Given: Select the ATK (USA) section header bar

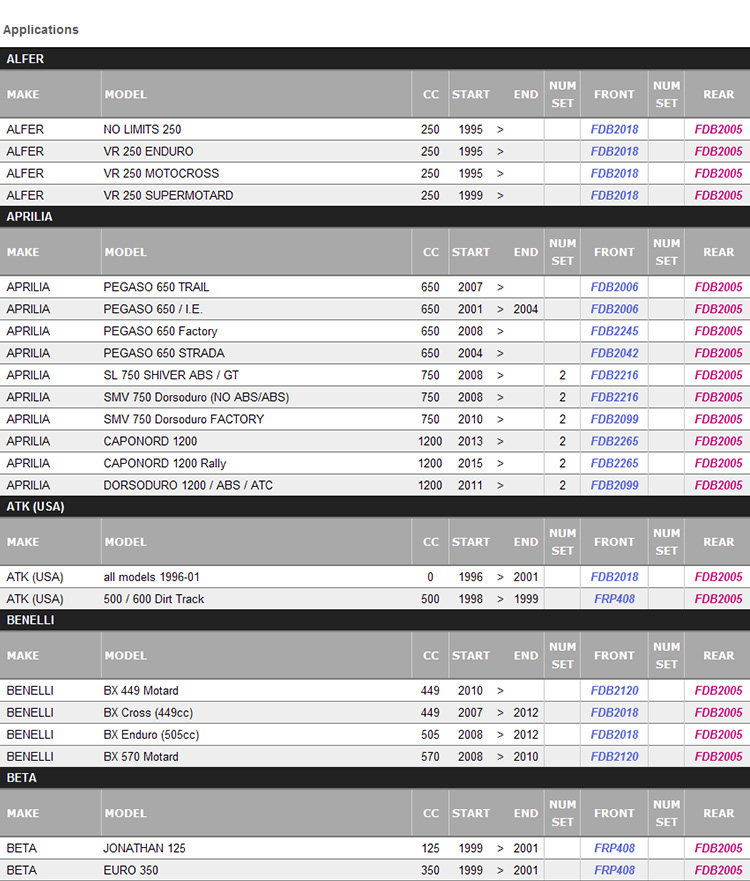Looking at the screenshot, I should (375, 506).
